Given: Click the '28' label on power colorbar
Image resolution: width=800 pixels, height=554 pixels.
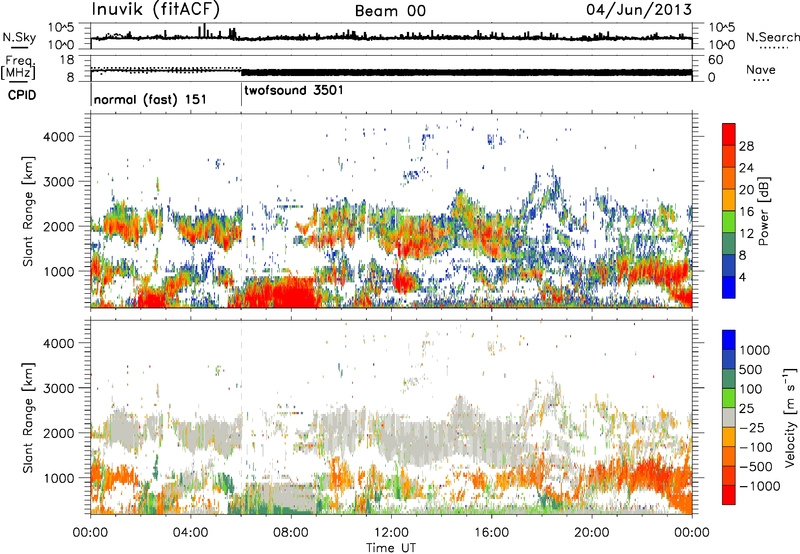Looking at the screenshot, I should 746,146.
